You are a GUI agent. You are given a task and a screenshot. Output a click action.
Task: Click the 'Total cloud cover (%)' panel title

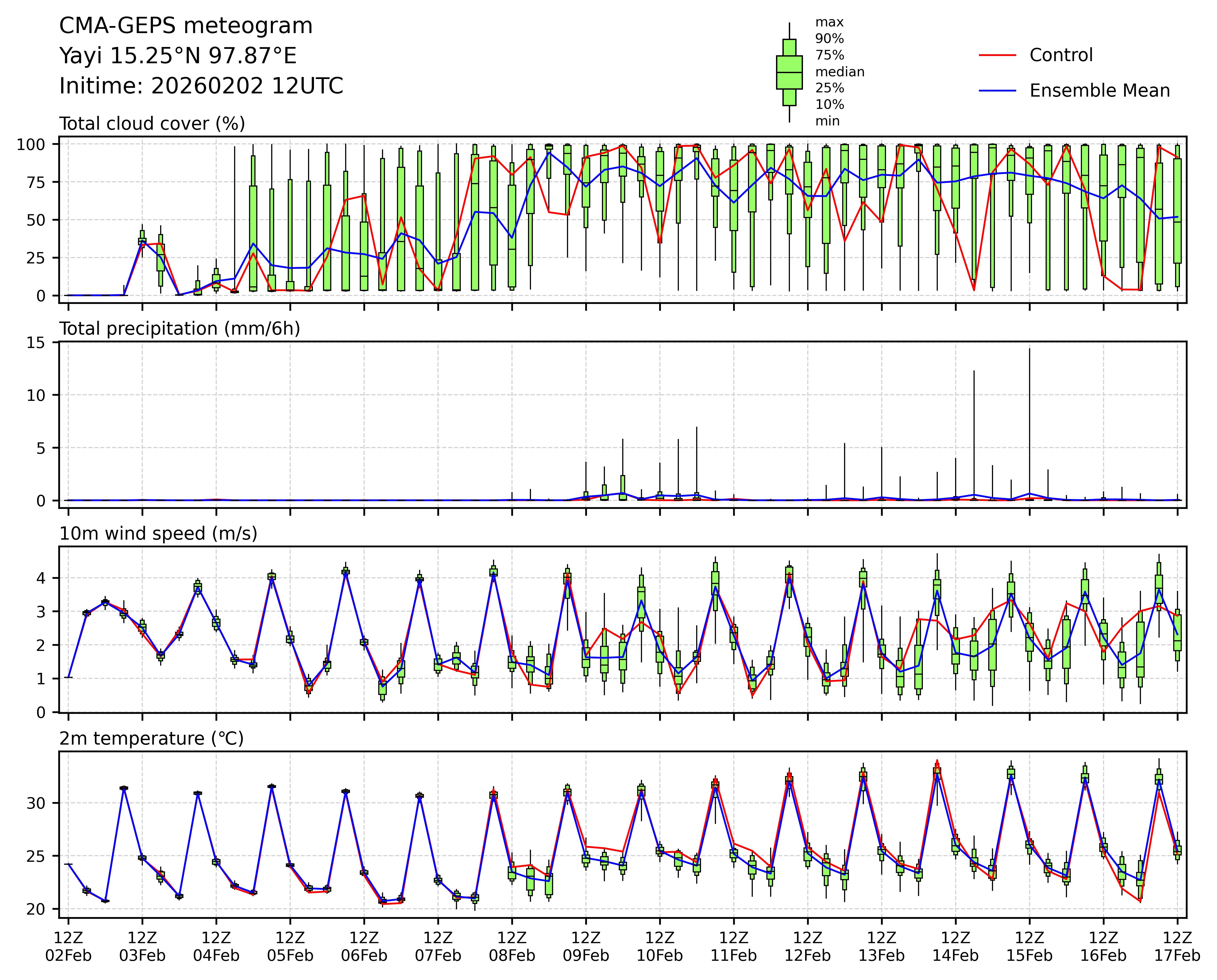tap(152, 124)
